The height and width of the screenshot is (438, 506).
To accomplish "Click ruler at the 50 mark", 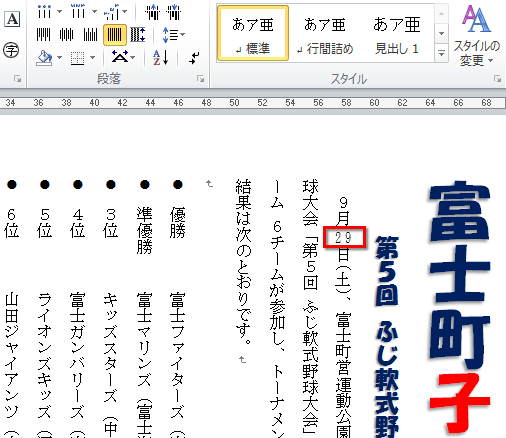I will (234, 103).
